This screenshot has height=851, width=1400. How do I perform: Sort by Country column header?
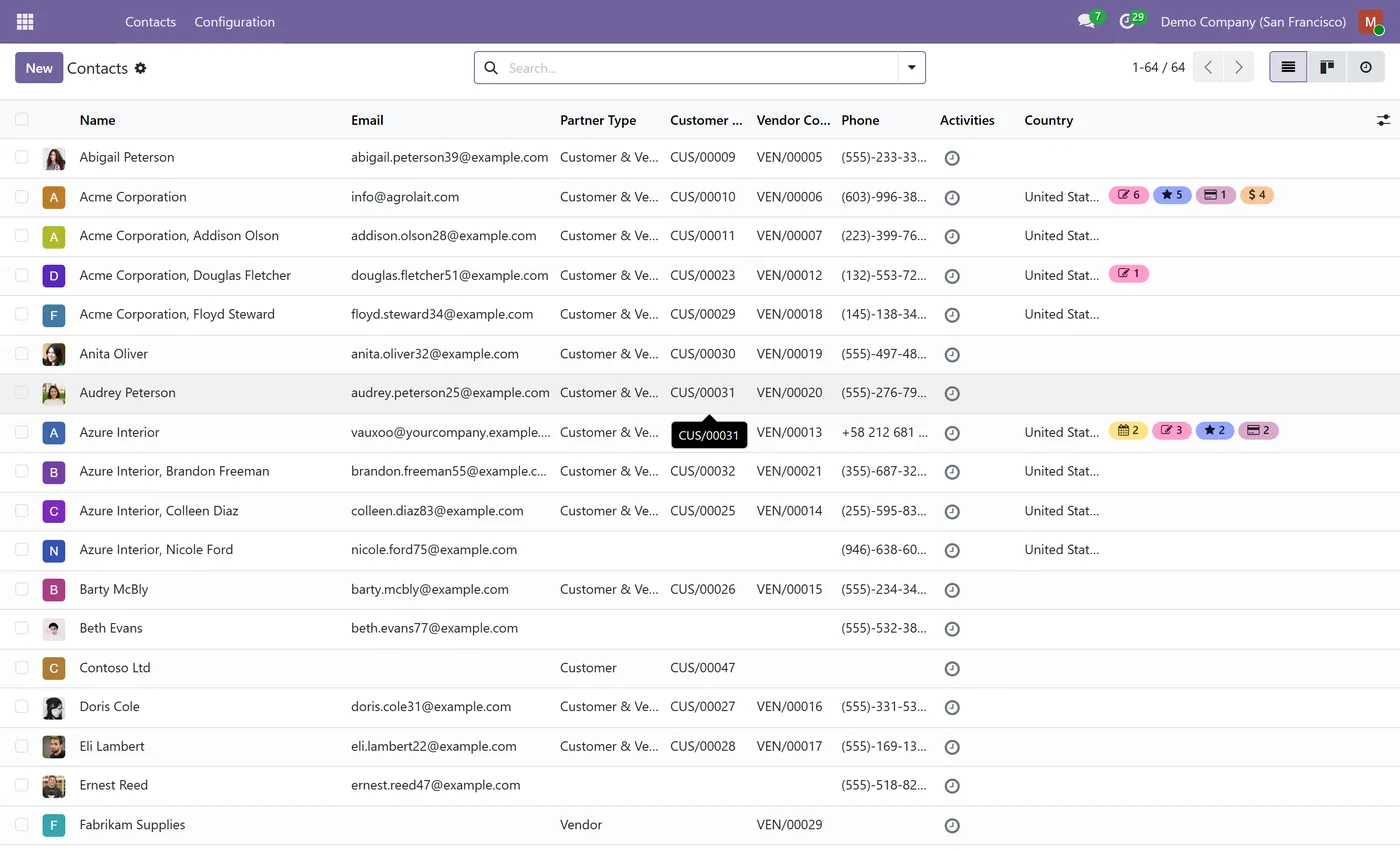tap(1048, 120)
